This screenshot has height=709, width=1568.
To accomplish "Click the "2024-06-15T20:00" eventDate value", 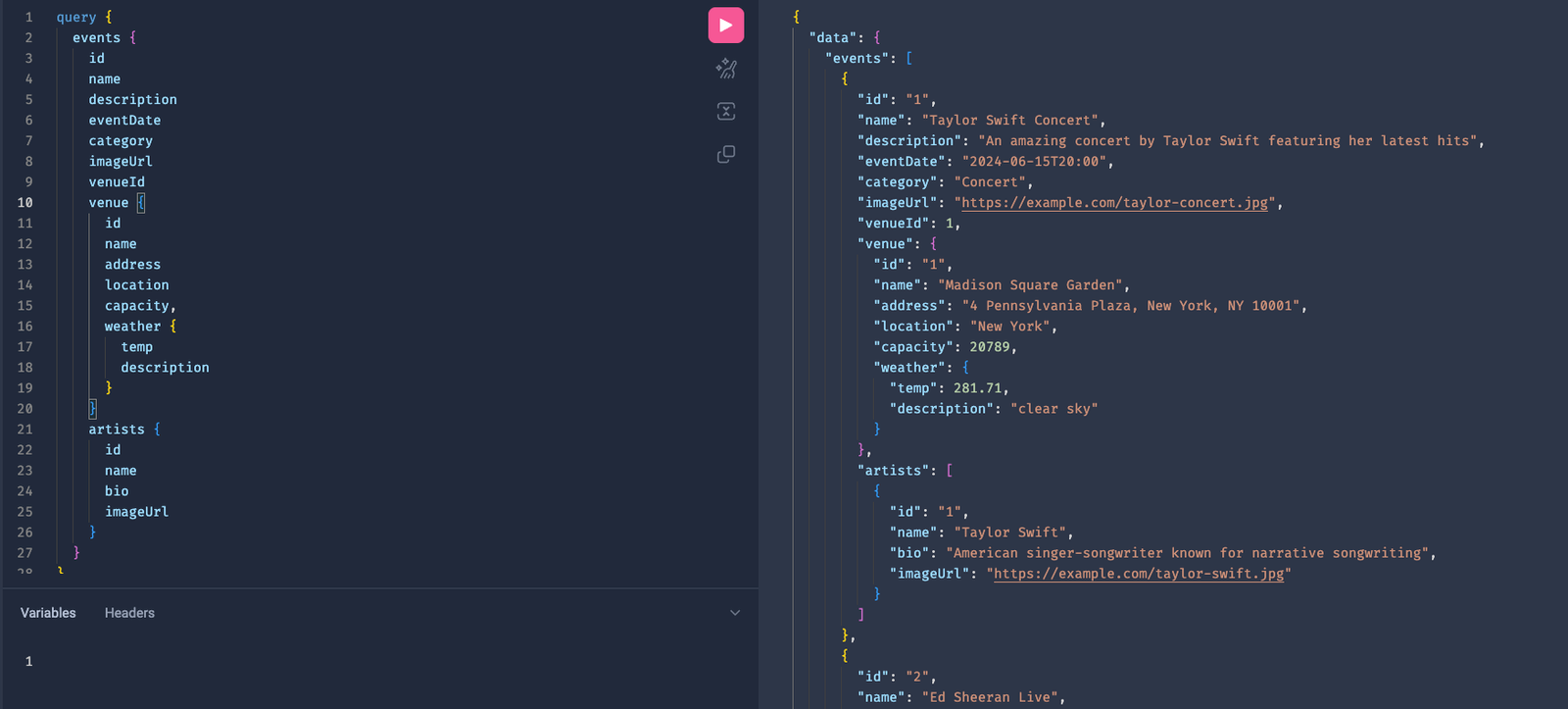I will point(1034,162).
